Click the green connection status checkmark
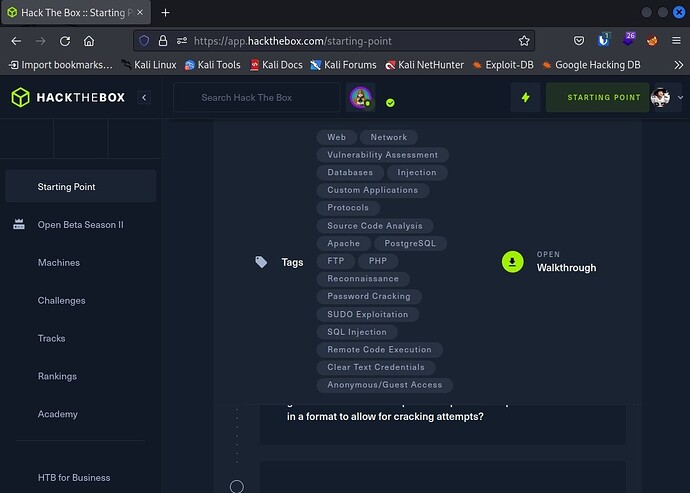The height and width of the screenshot is (493, 690). (x=390, y=103)
